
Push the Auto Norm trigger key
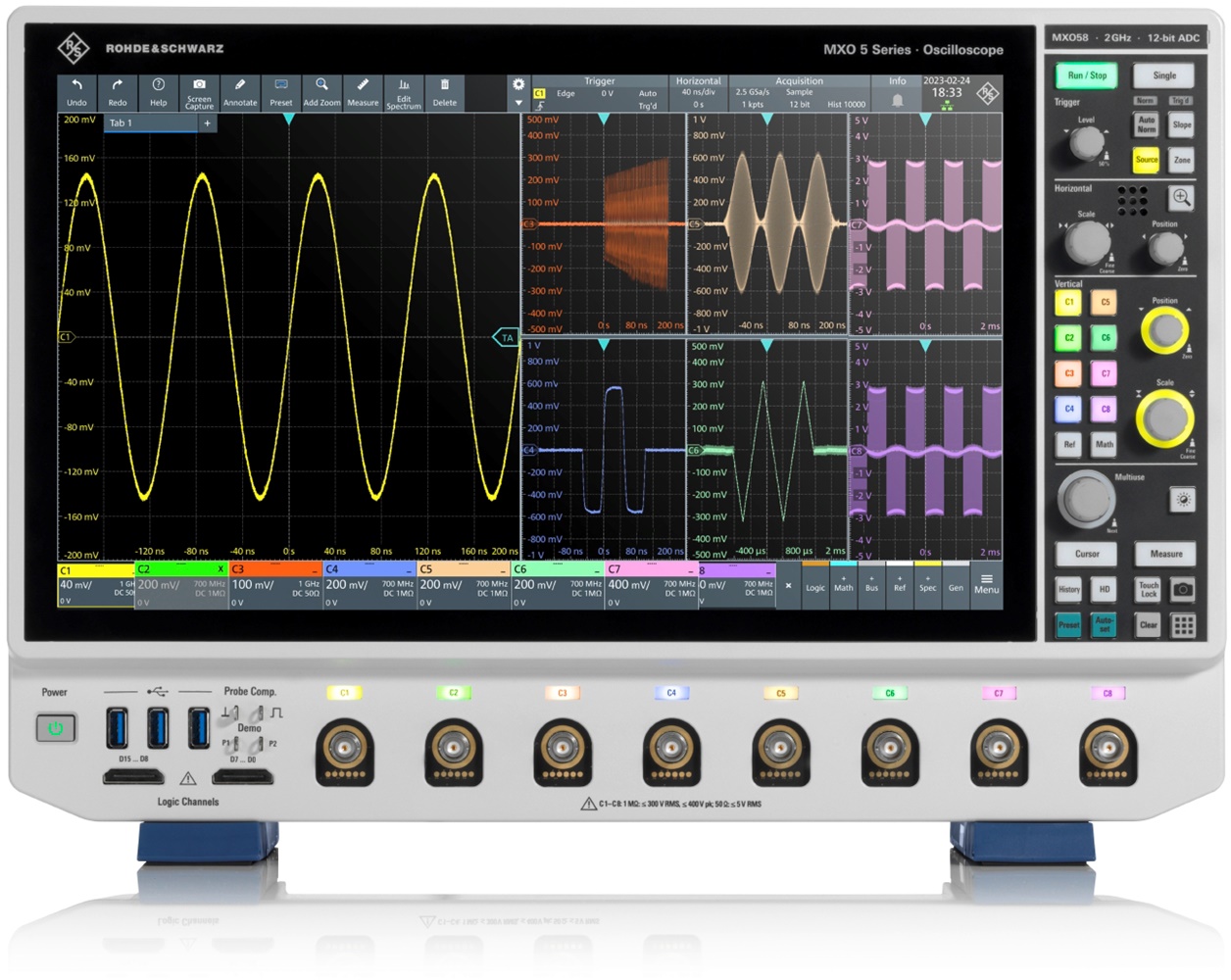click(1146, 123)
